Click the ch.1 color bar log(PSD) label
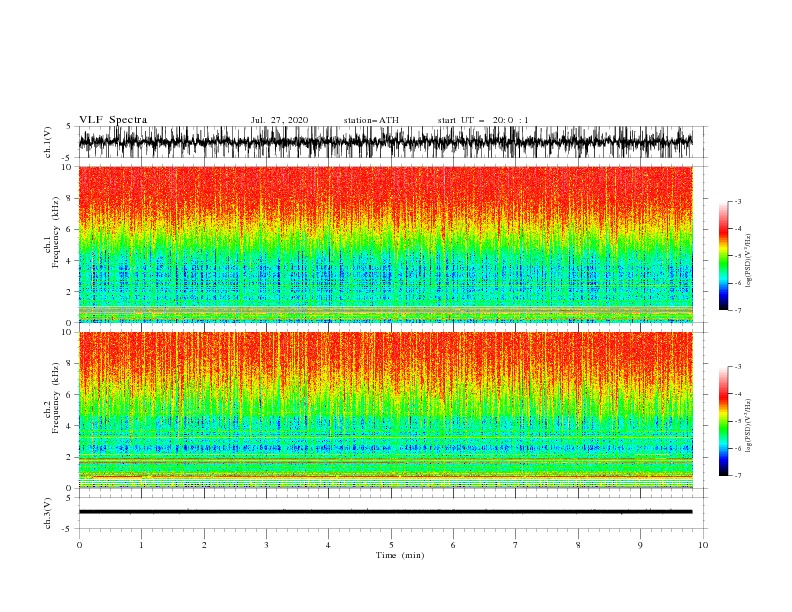The image size is (792, 612). (749, 261)
